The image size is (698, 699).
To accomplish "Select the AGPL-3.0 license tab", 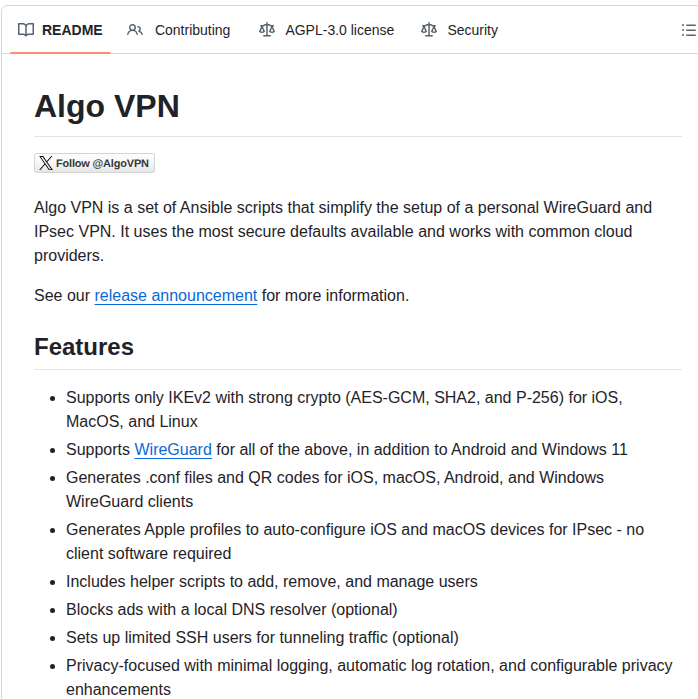I will (x=339, y=30).
